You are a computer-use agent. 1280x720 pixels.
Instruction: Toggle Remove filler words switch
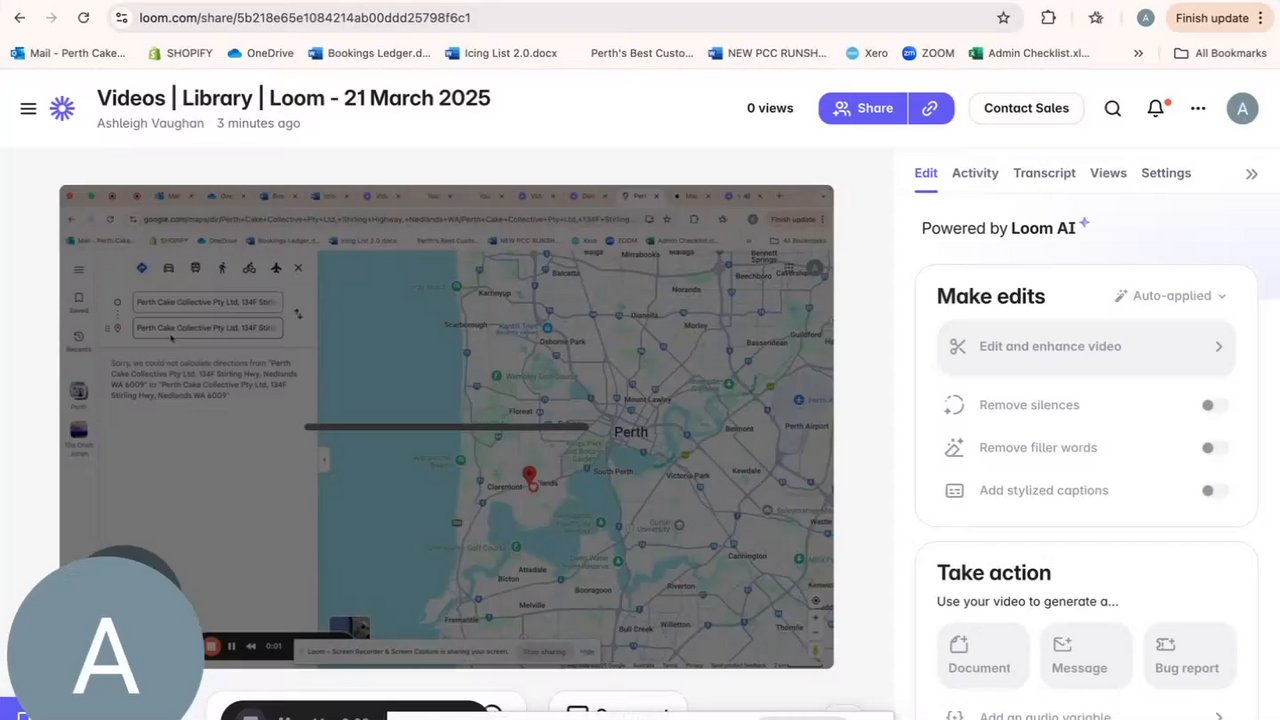click(x=1214, y=448)
